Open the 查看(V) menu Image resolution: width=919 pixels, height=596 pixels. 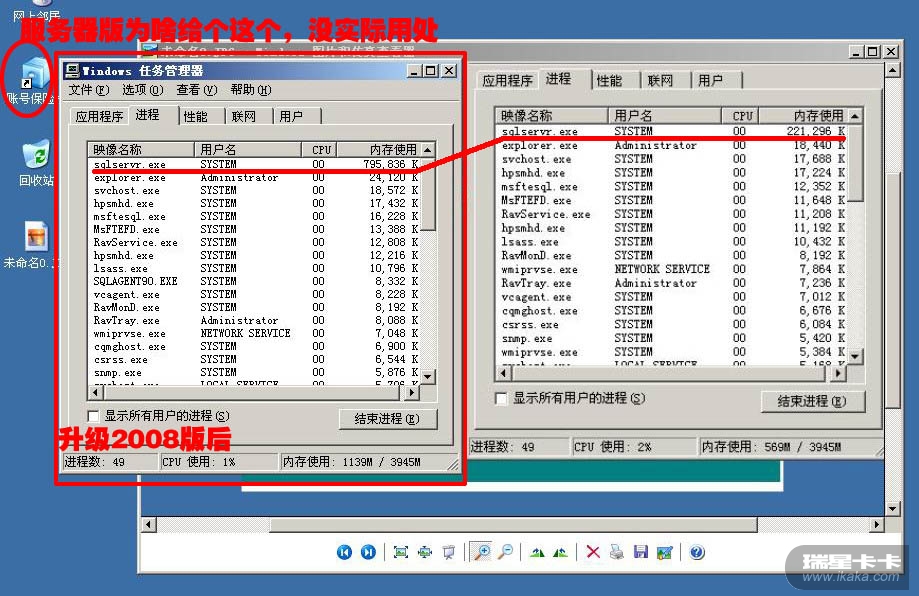(197, 90)
